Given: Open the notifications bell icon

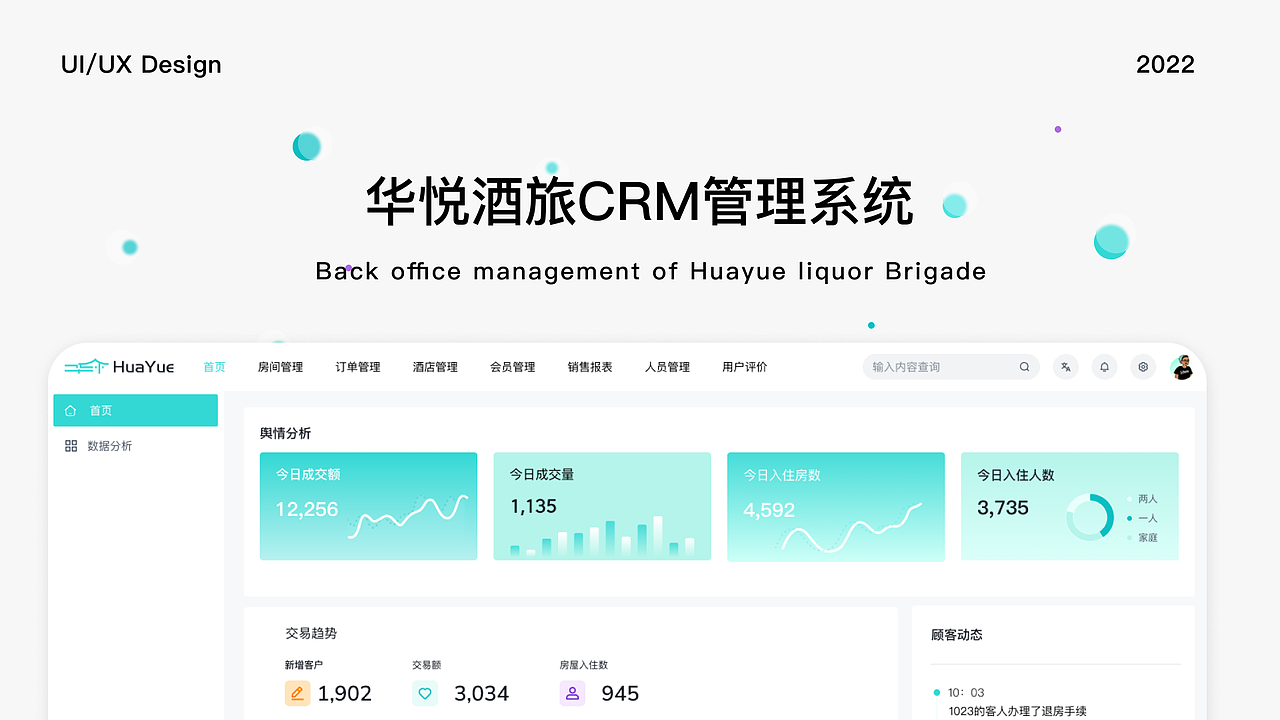Looking at the screenshot, I should click(x=1104, y=367).
